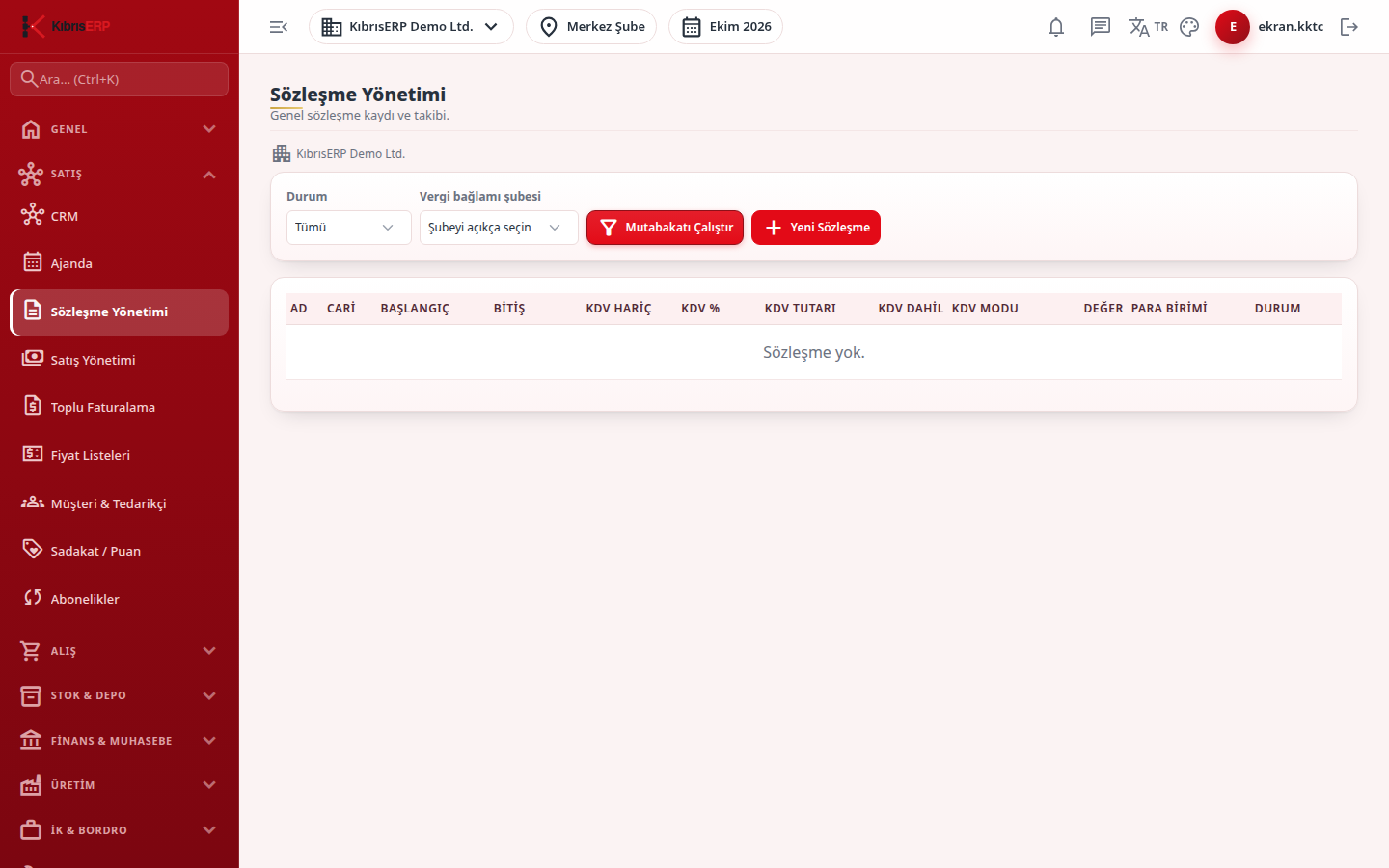Go to the Satış Yönetimi menu item
This screenshot has height=868, width=1389.
point(120,360)
